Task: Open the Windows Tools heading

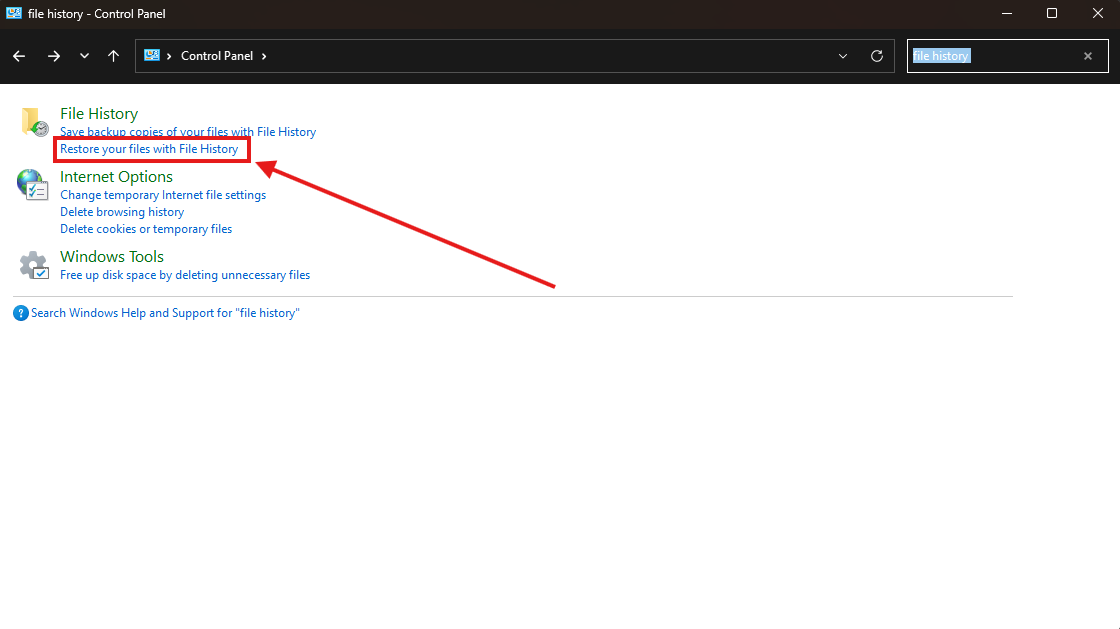Action: coord(112,256)
